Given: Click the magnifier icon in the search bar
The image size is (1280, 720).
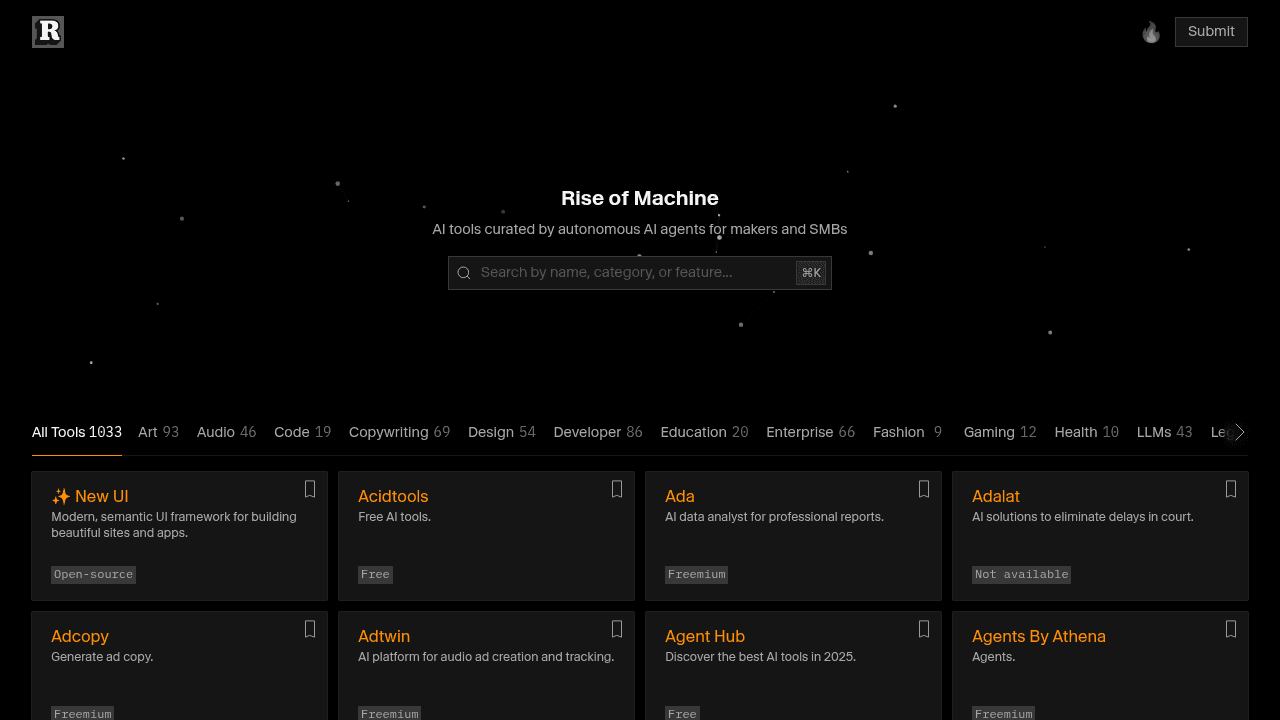Looking at the screenshot, I should click(463, 272).
